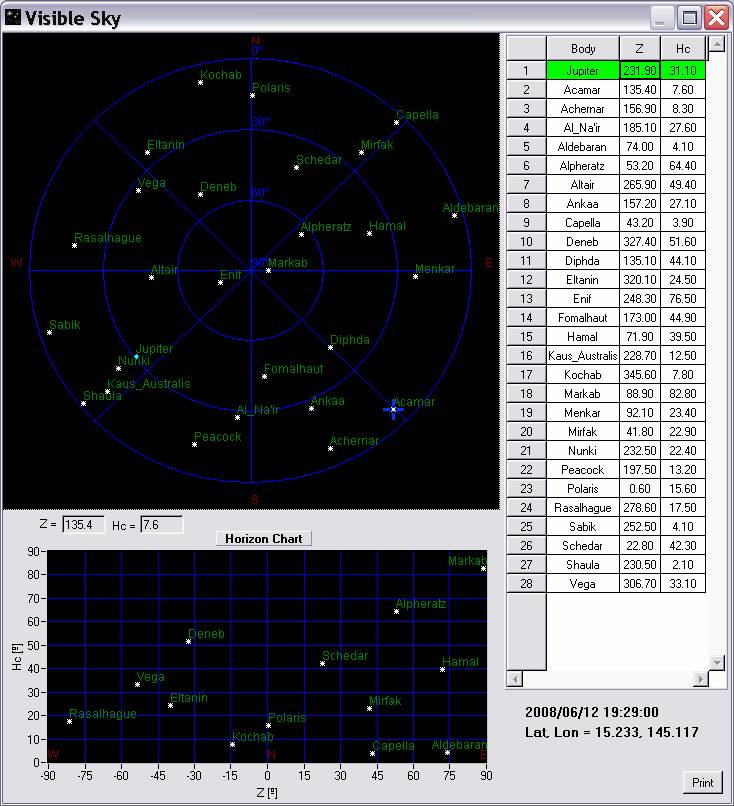Select the highlighted Jupiter row in table
Viewport: 734px width, 806px height.
click(583, 71)
